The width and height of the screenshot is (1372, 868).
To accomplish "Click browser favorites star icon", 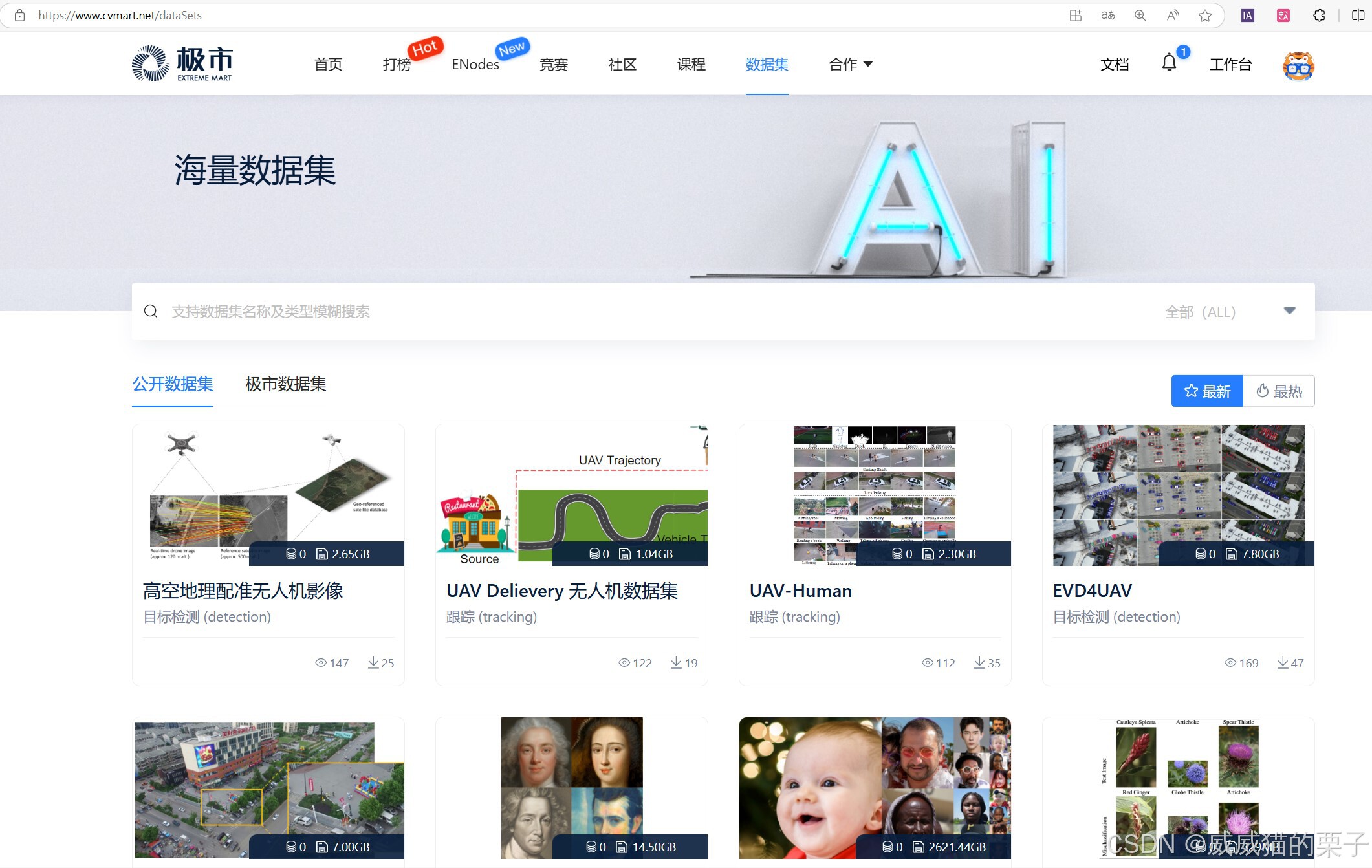I will [1204, 16].
